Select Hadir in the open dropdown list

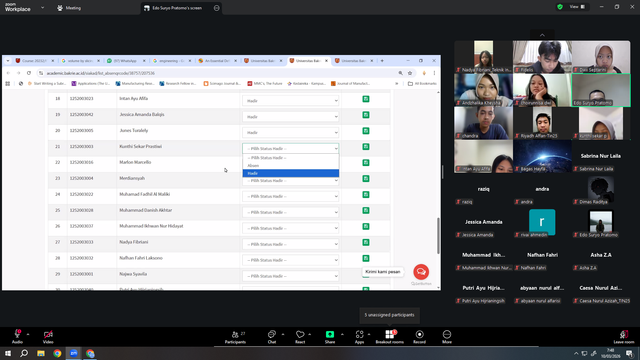291,173
